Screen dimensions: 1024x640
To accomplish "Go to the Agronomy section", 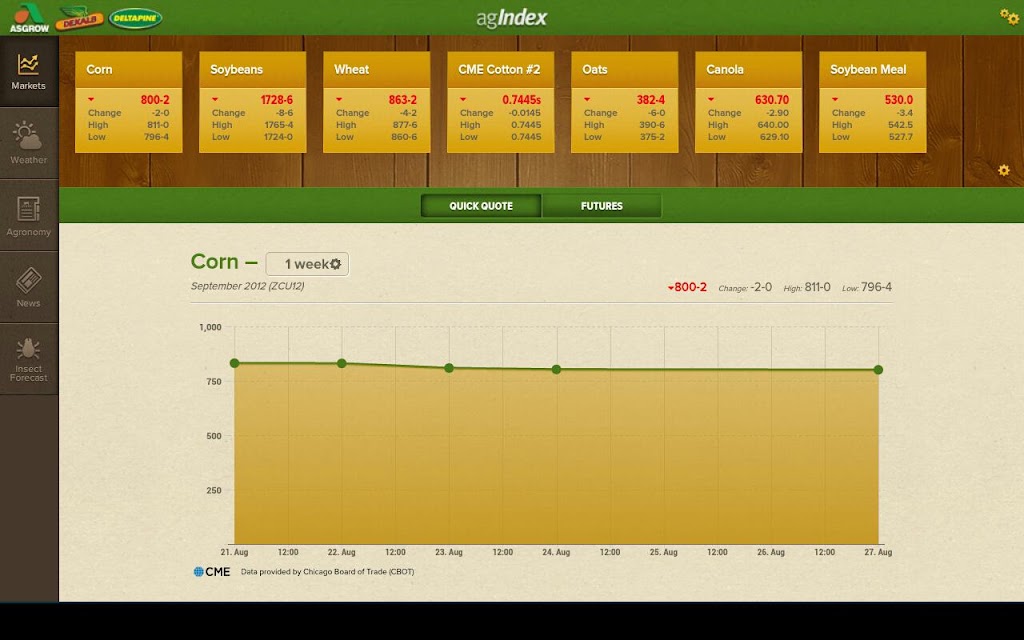I will point(29,216).
